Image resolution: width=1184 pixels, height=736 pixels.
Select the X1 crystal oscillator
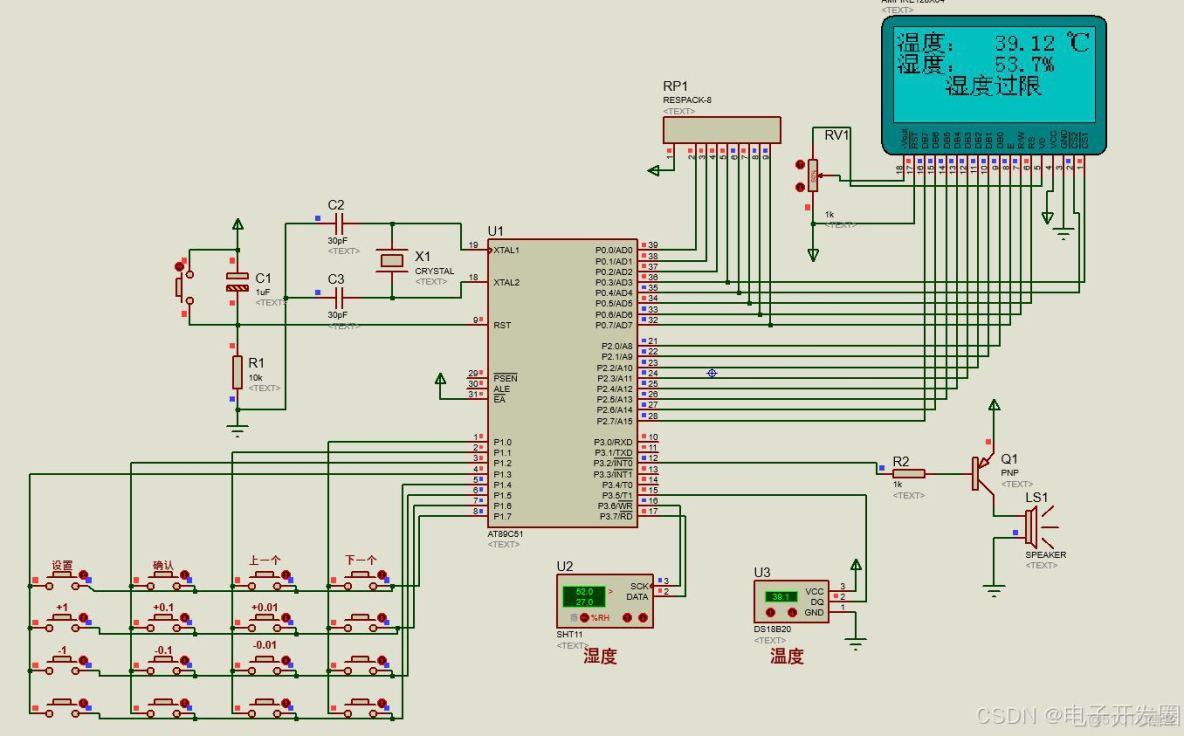(x=392, y=258)
